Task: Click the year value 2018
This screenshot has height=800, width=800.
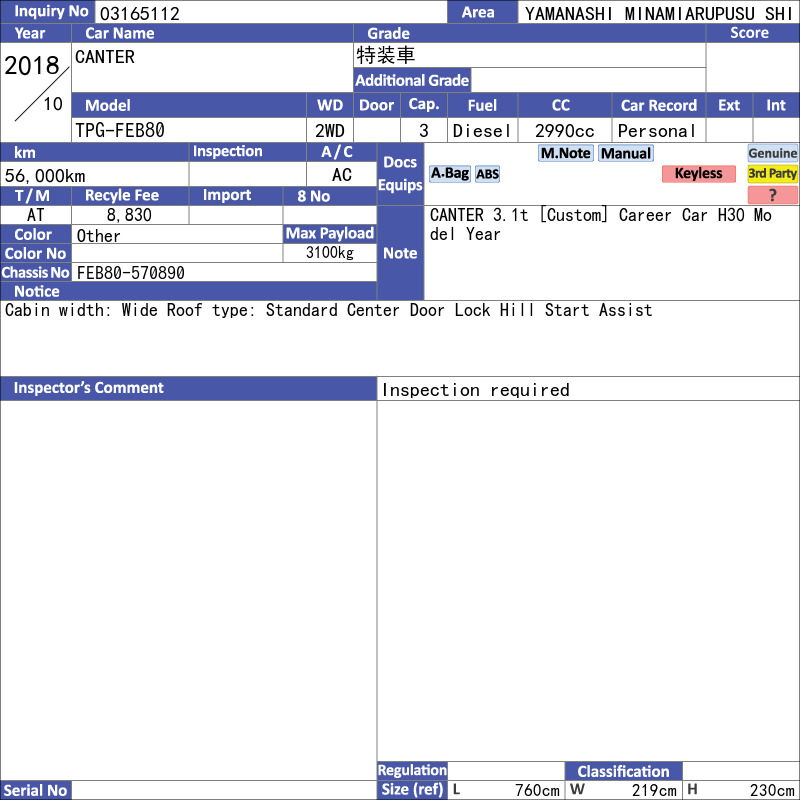Action: 32,65
